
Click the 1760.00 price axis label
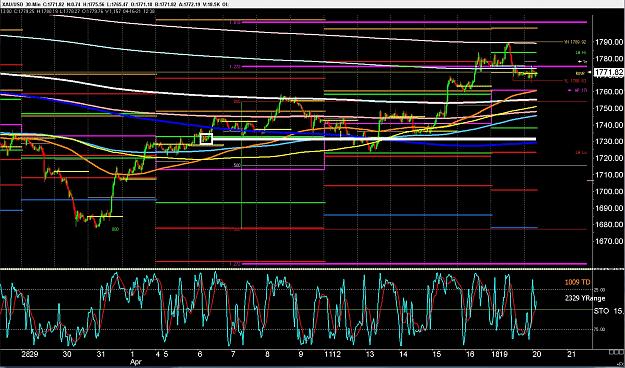point(609,92)
